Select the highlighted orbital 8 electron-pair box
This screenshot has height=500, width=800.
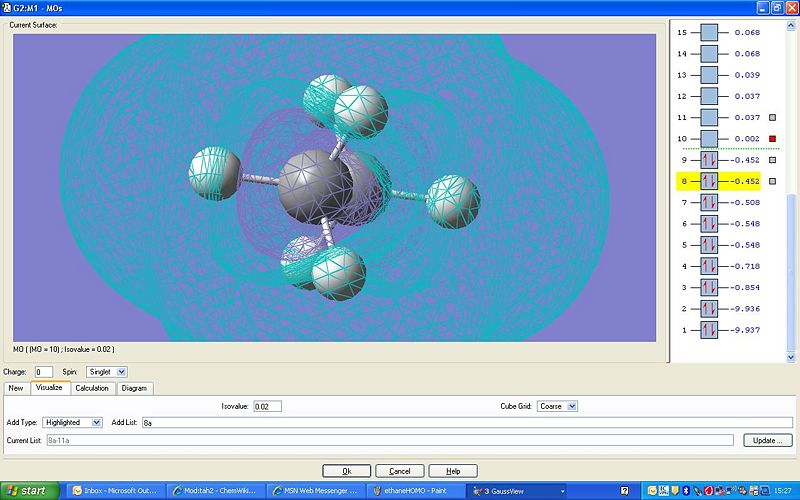709,181
